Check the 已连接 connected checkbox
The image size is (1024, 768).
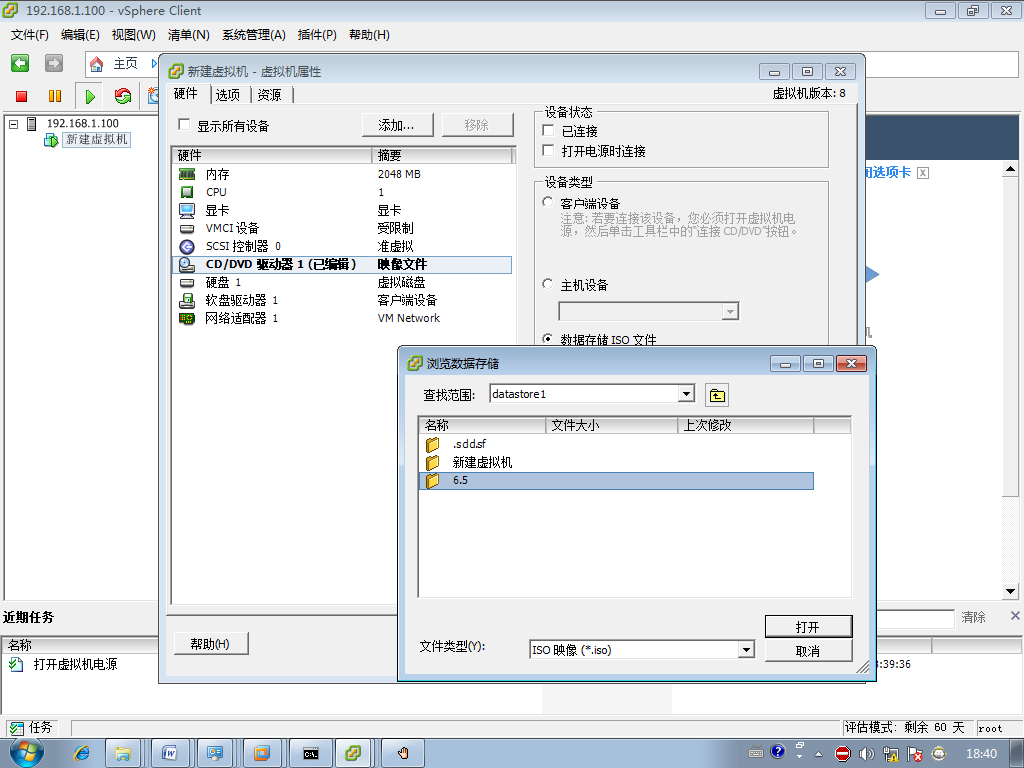coord(549,131)
